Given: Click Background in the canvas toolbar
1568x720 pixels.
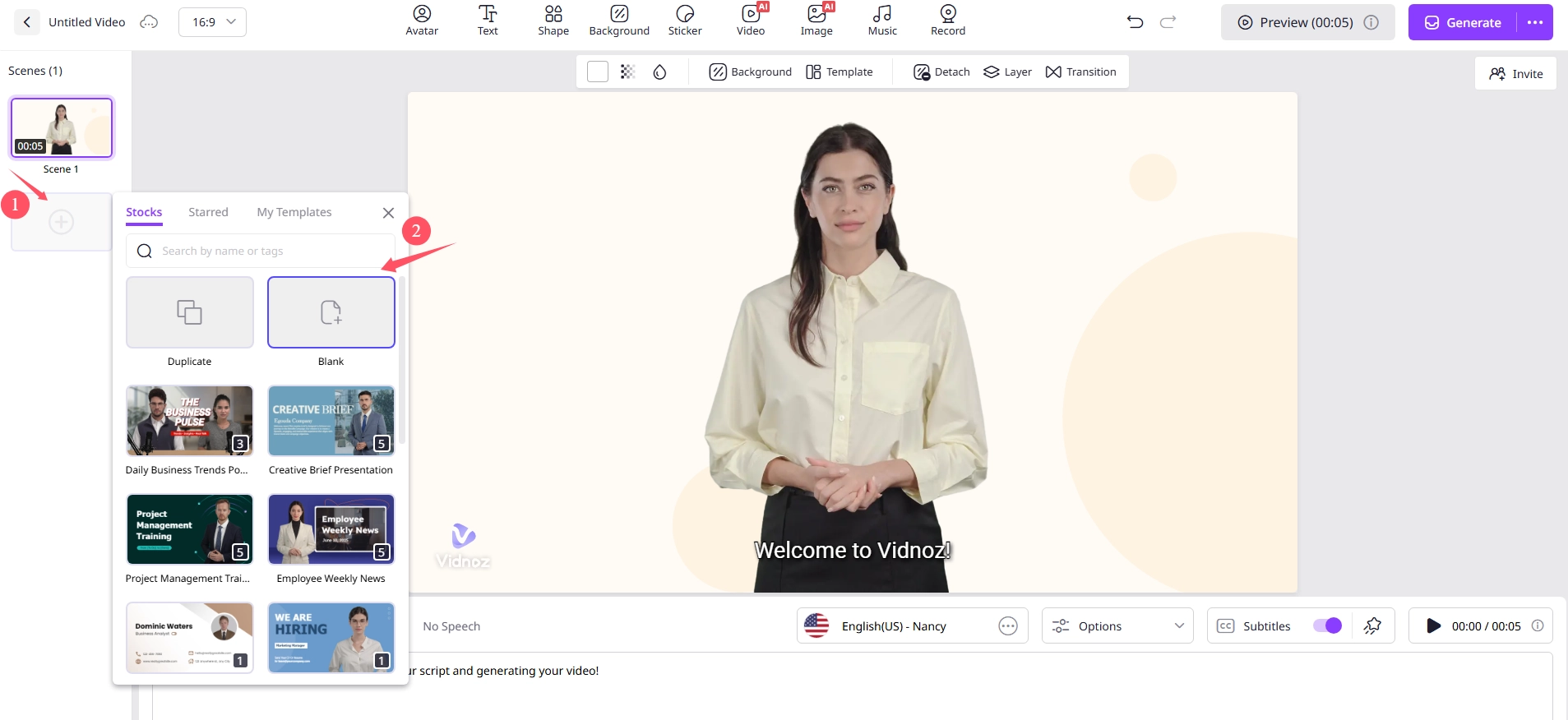Looking at the screenshot, I should point(750,72).
